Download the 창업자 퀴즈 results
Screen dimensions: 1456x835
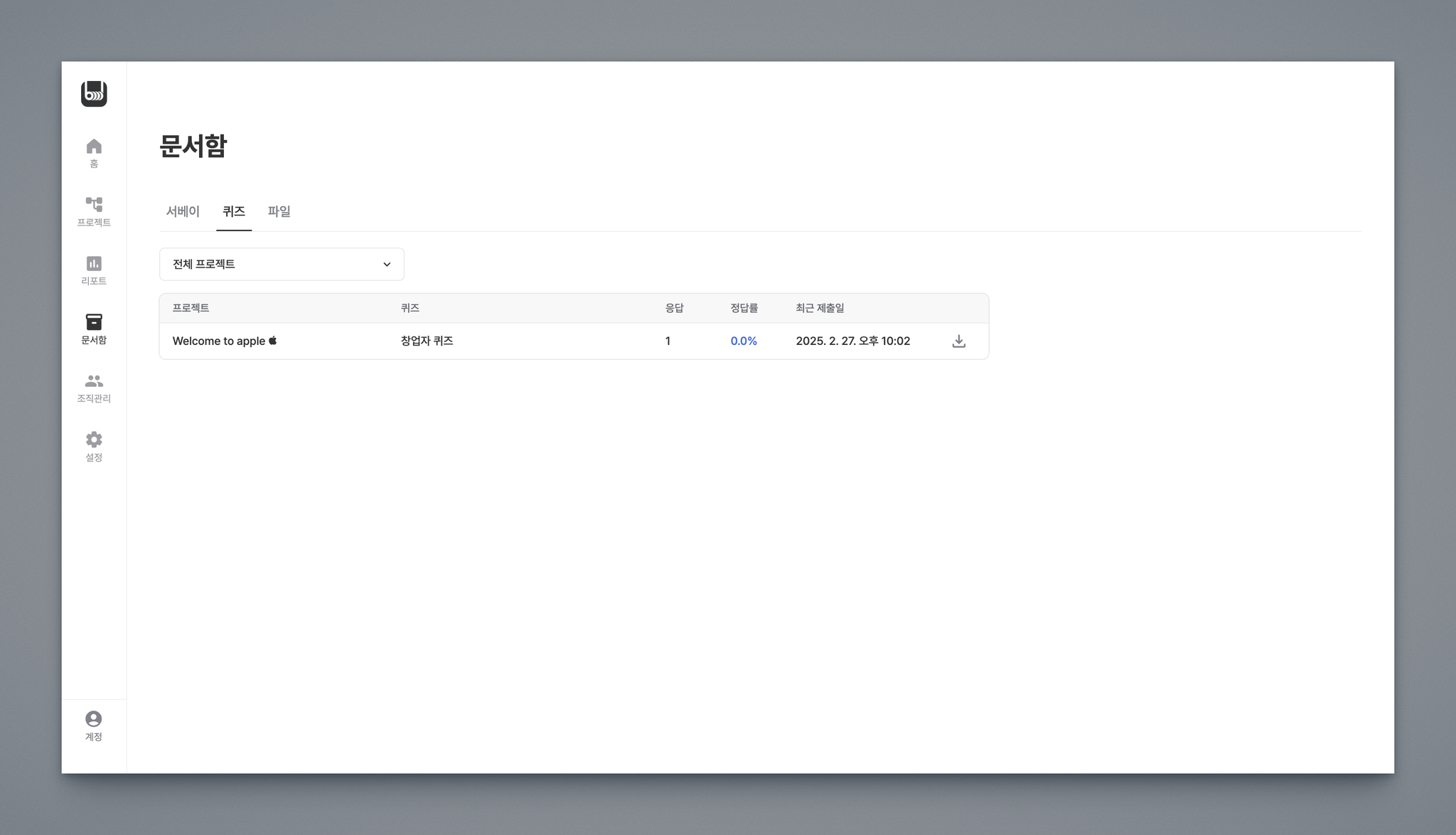click(x=958, y=341)
